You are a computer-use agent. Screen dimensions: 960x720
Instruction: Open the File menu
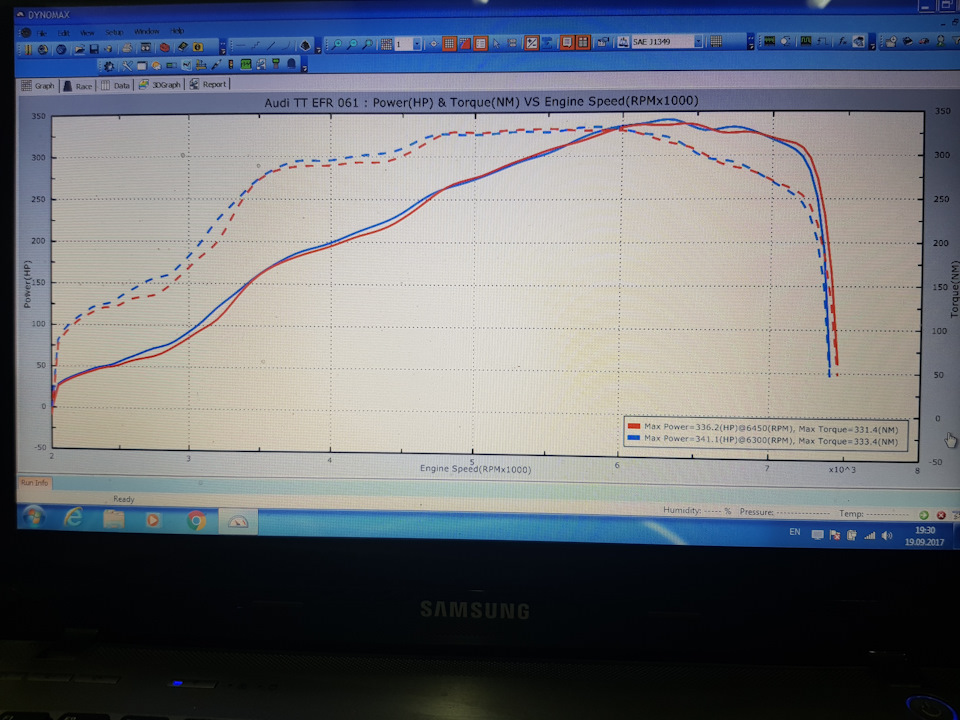(x=41, y=32)
